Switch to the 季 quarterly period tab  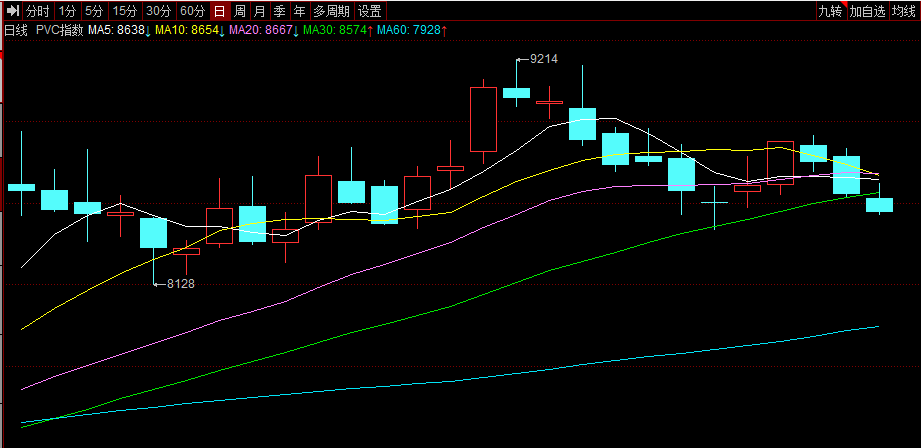pos(280,10)
